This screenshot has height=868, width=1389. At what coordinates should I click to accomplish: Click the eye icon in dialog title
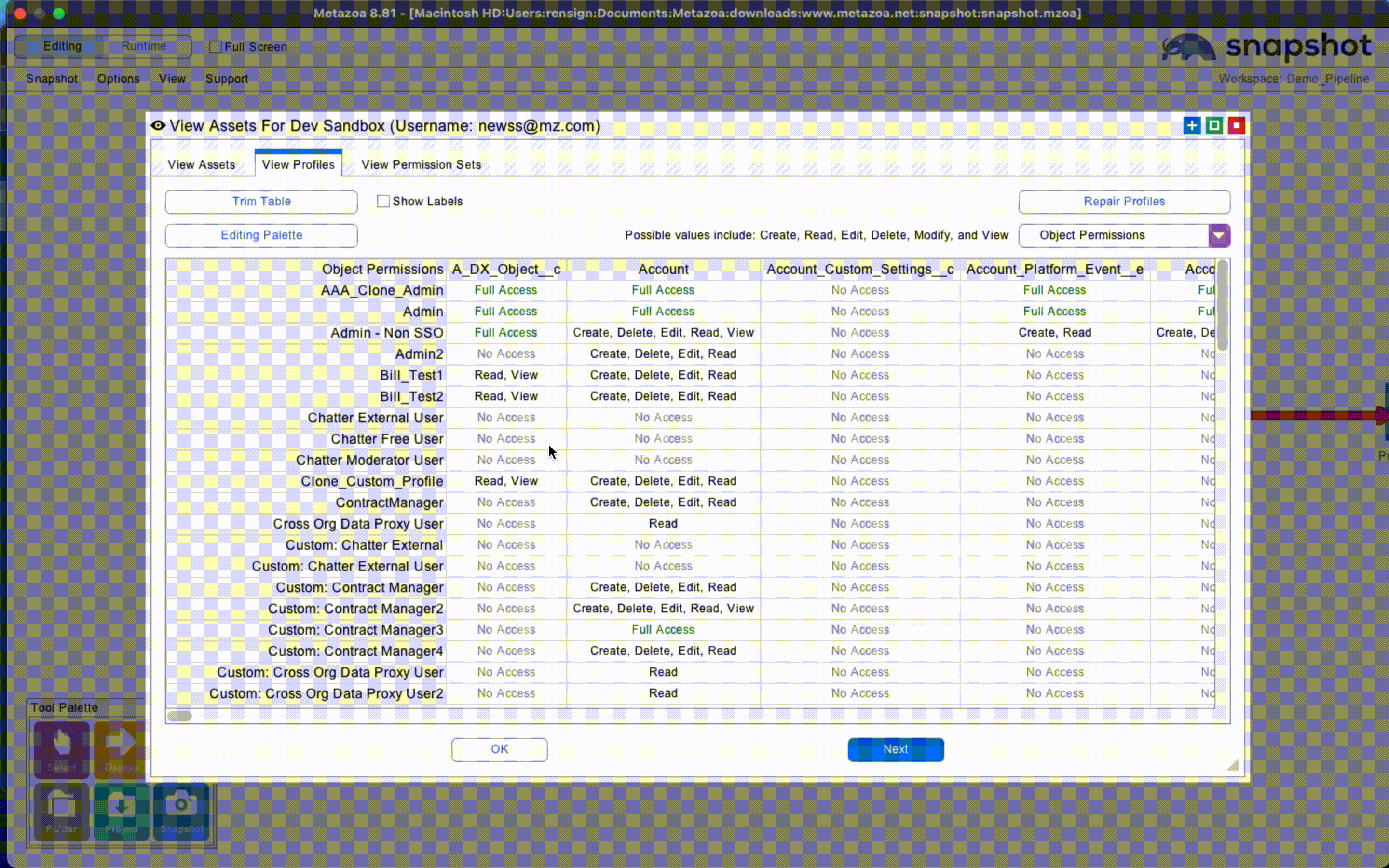(158, 126)
